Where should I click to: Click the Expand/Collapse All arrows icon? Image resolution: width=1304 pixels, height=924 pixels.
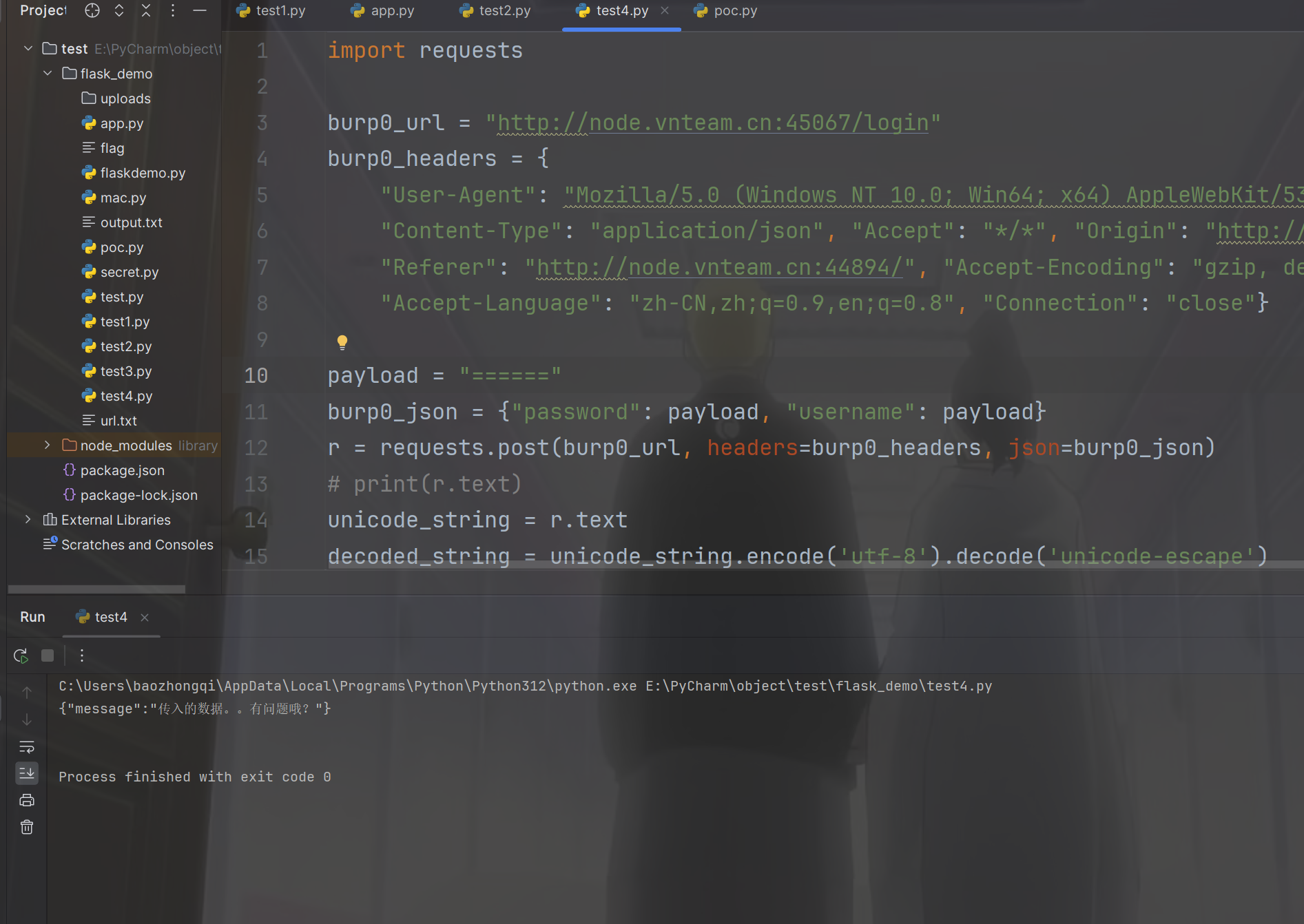coord(119,10)
